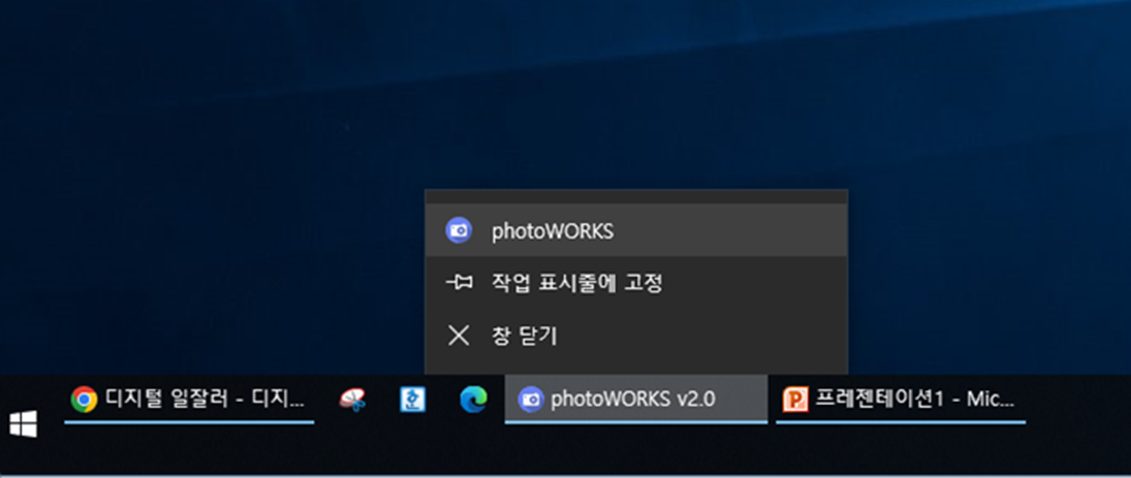Choose 작업 표시줄에 고정 menu entry
The width and height of the screenshot is (1131, 478).
[636, 283]
